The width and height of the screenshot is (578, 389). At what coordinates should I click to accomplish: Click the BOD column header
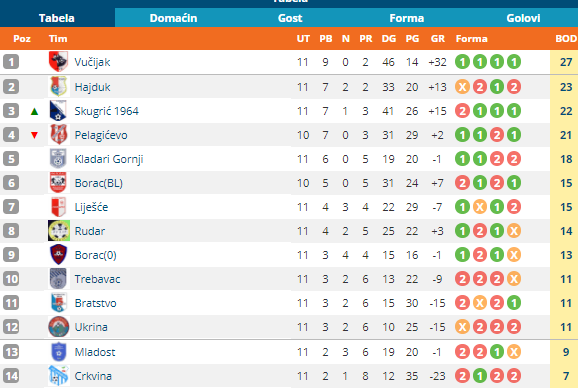566,39
